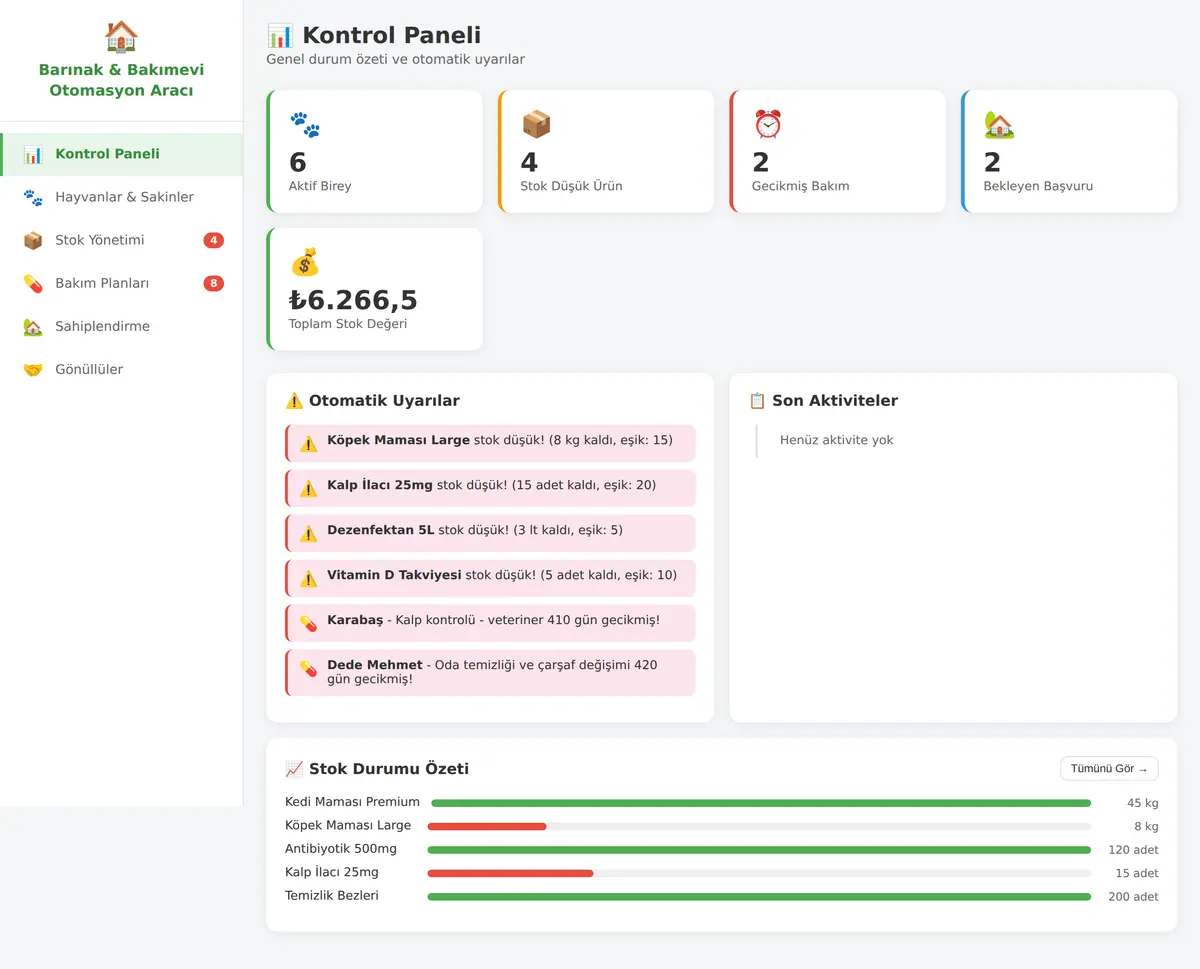
Task: Click the Tümünü Gör button
Action: tap(1109, 769)
